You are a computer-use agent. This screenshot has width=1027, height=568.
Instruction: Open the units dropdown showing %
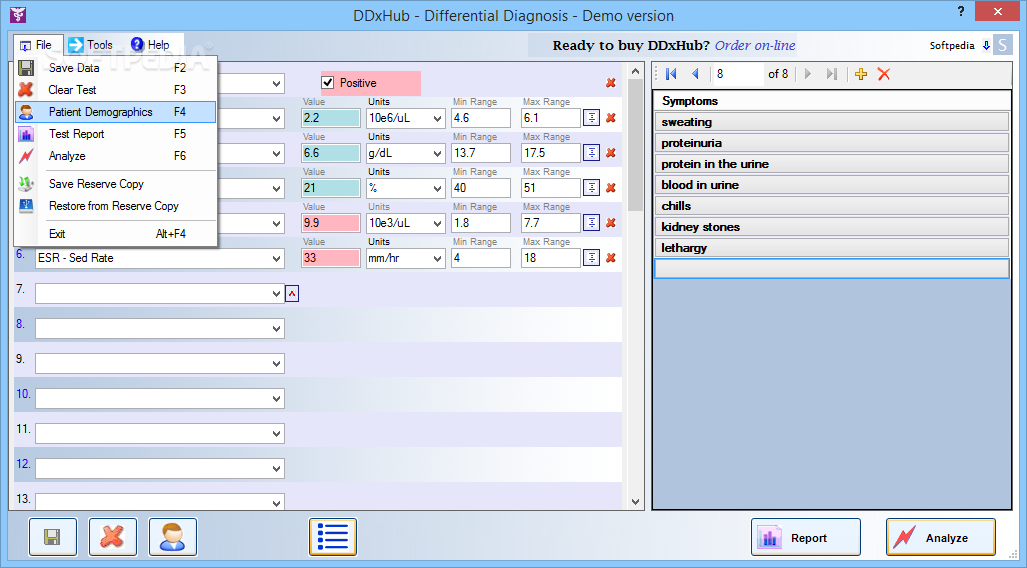tap(438, 189)
